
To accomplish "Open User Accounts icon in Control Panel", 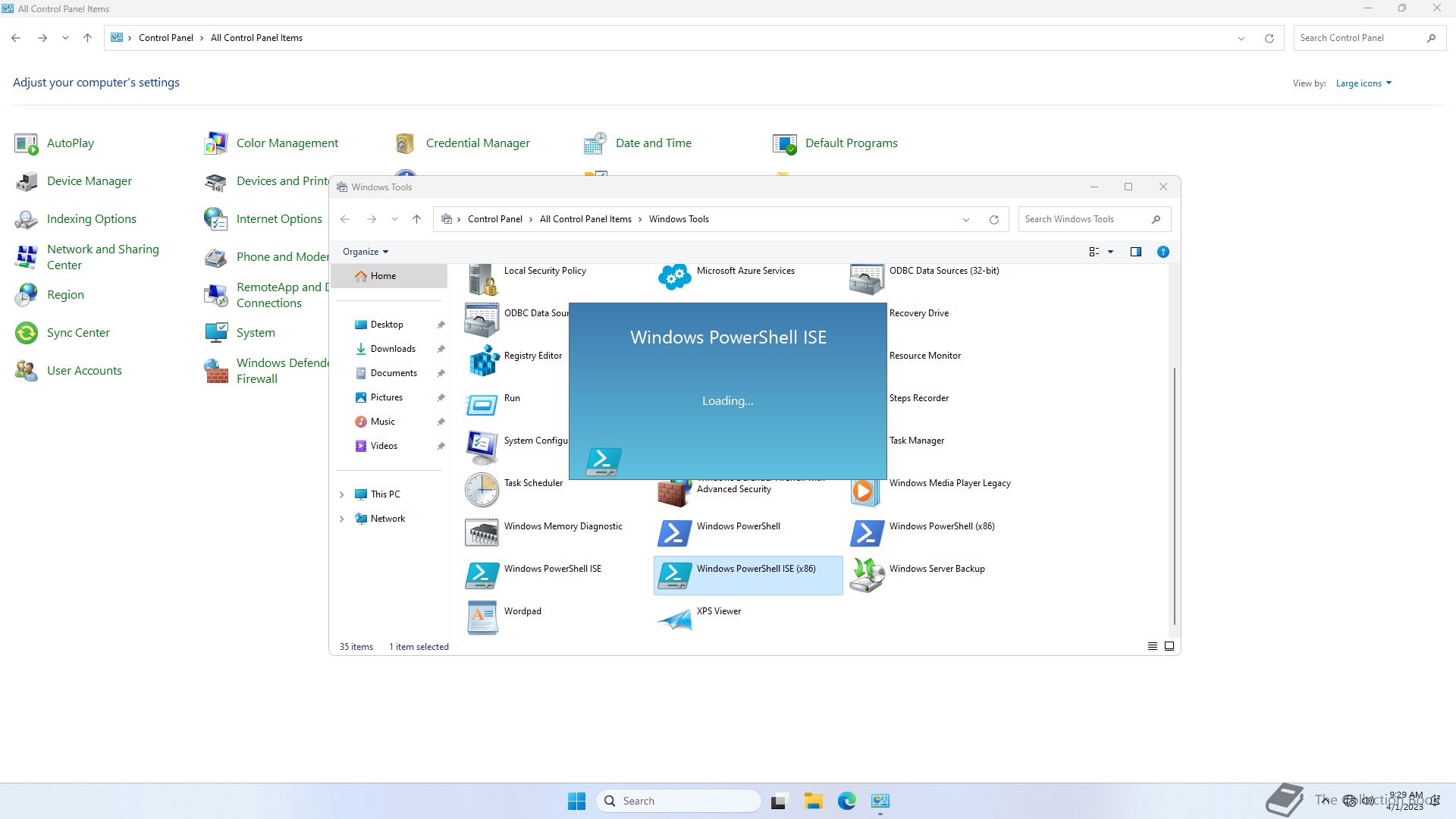I will pyautogui.click(x=27, y=371).
